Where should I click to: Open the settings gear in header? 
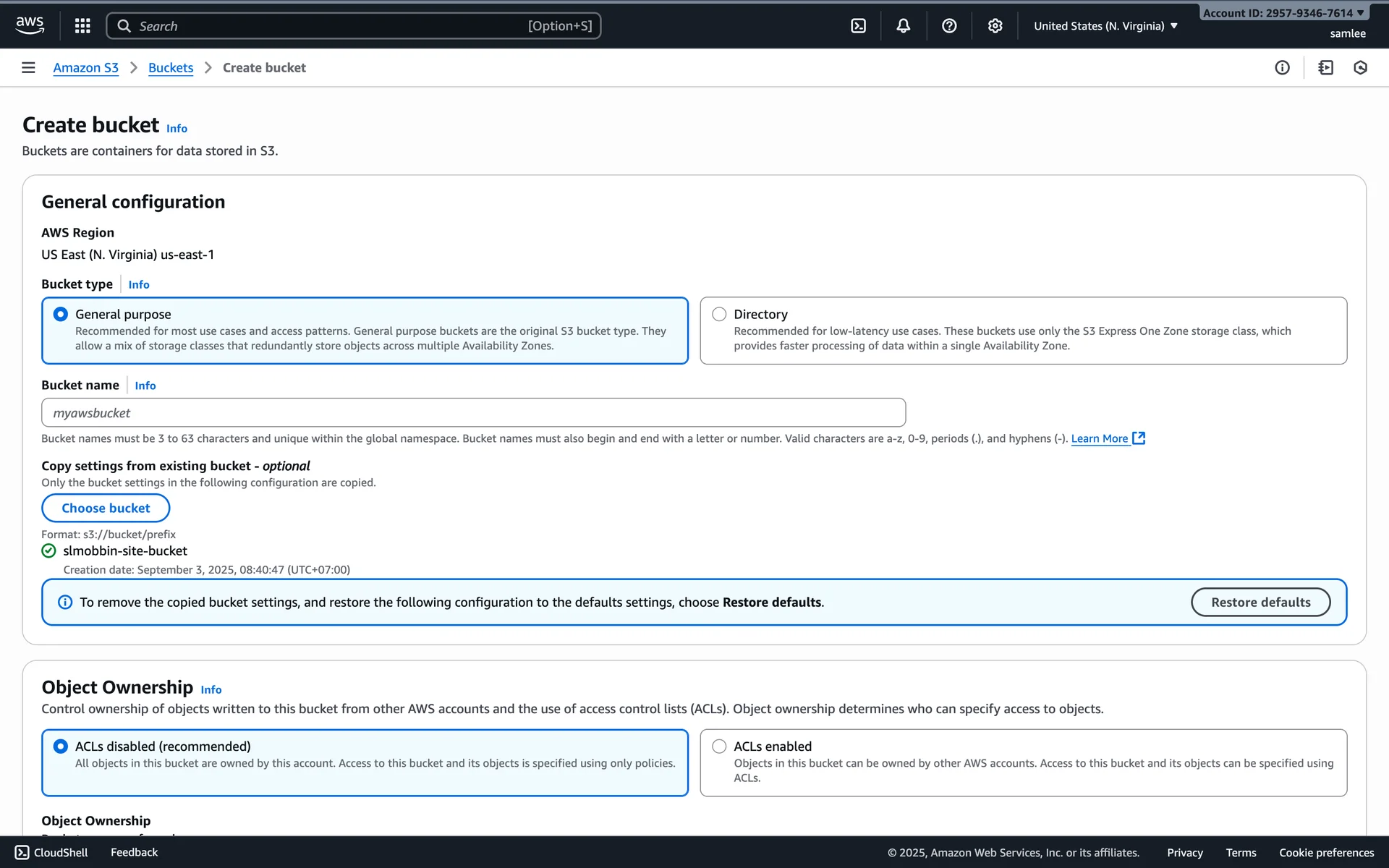tap(995, 26)
